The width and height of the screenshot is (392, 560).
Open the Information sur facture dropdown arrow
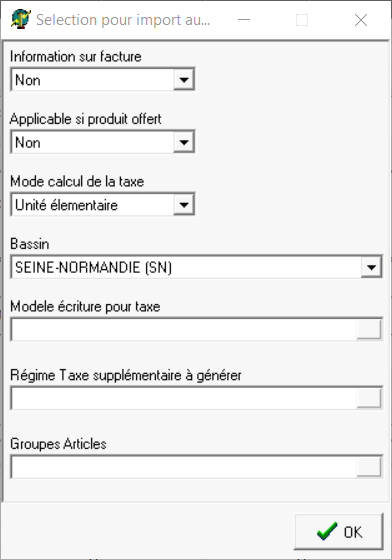coord(184,79)
